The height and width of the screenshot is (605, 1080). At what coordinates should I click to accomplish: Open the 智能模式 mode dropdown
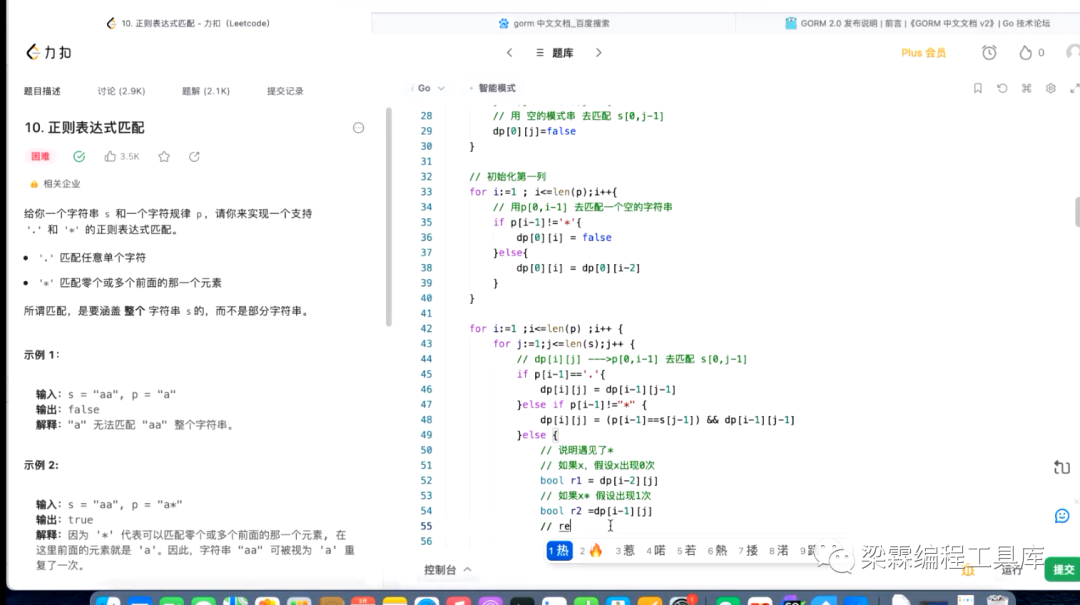click(495, 88)
